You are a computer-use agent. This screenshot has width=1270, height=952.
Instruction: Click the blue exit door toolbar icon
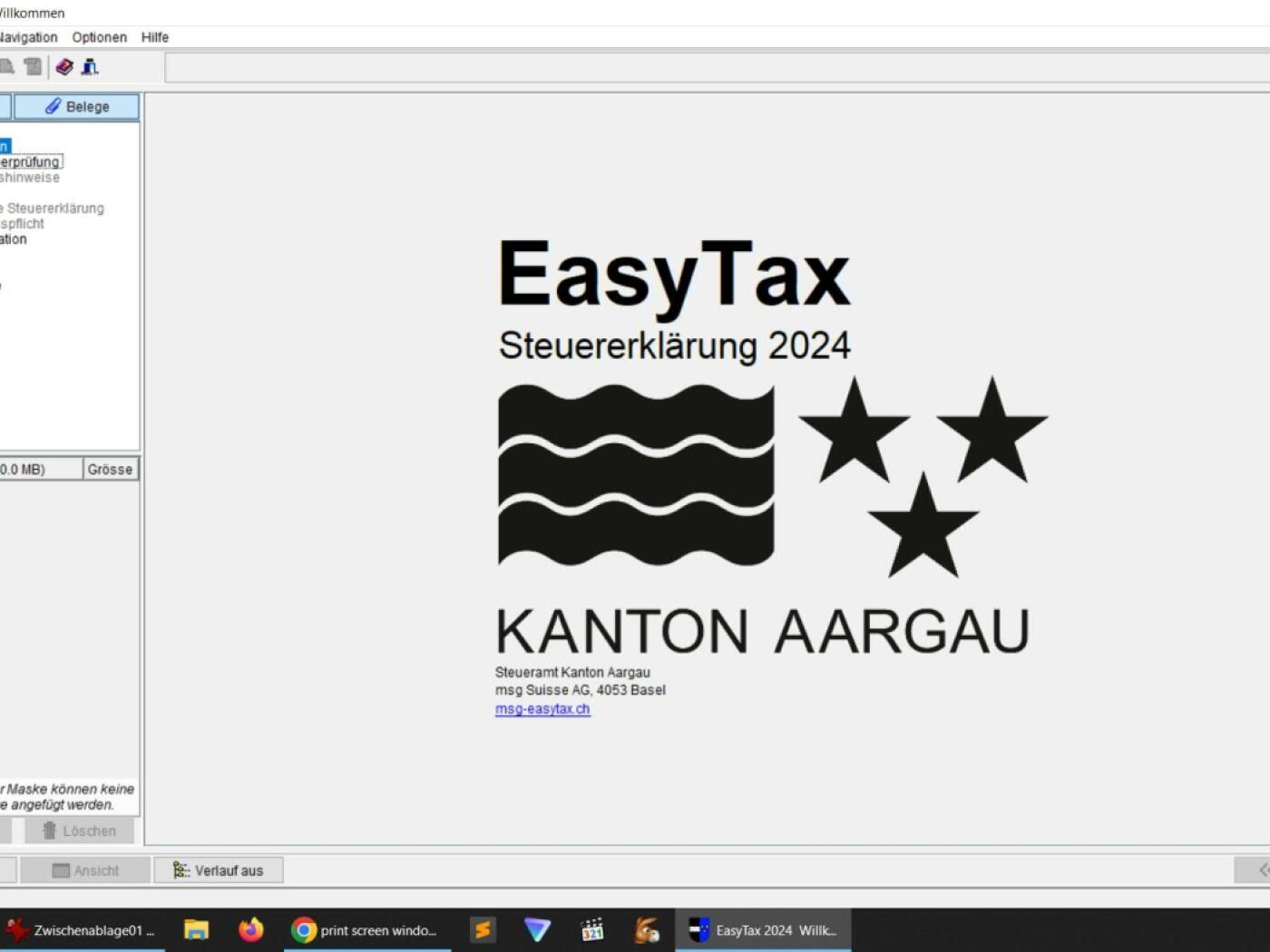90,67
